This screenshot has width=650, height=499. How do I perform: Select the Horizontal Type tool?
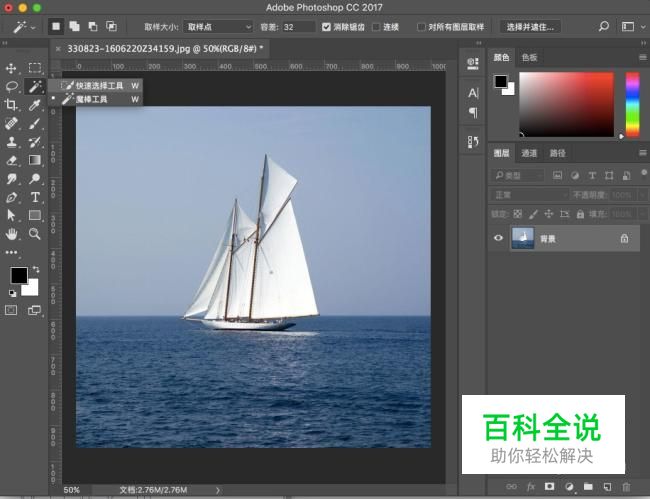click(x=35, y=197)
